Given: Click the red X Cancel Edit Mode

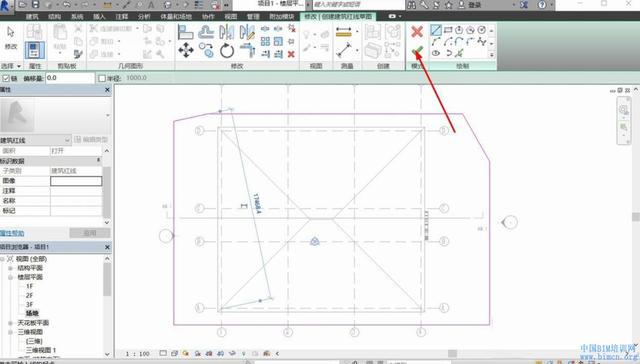Looking at the screenshot, I should coord(417,32).
